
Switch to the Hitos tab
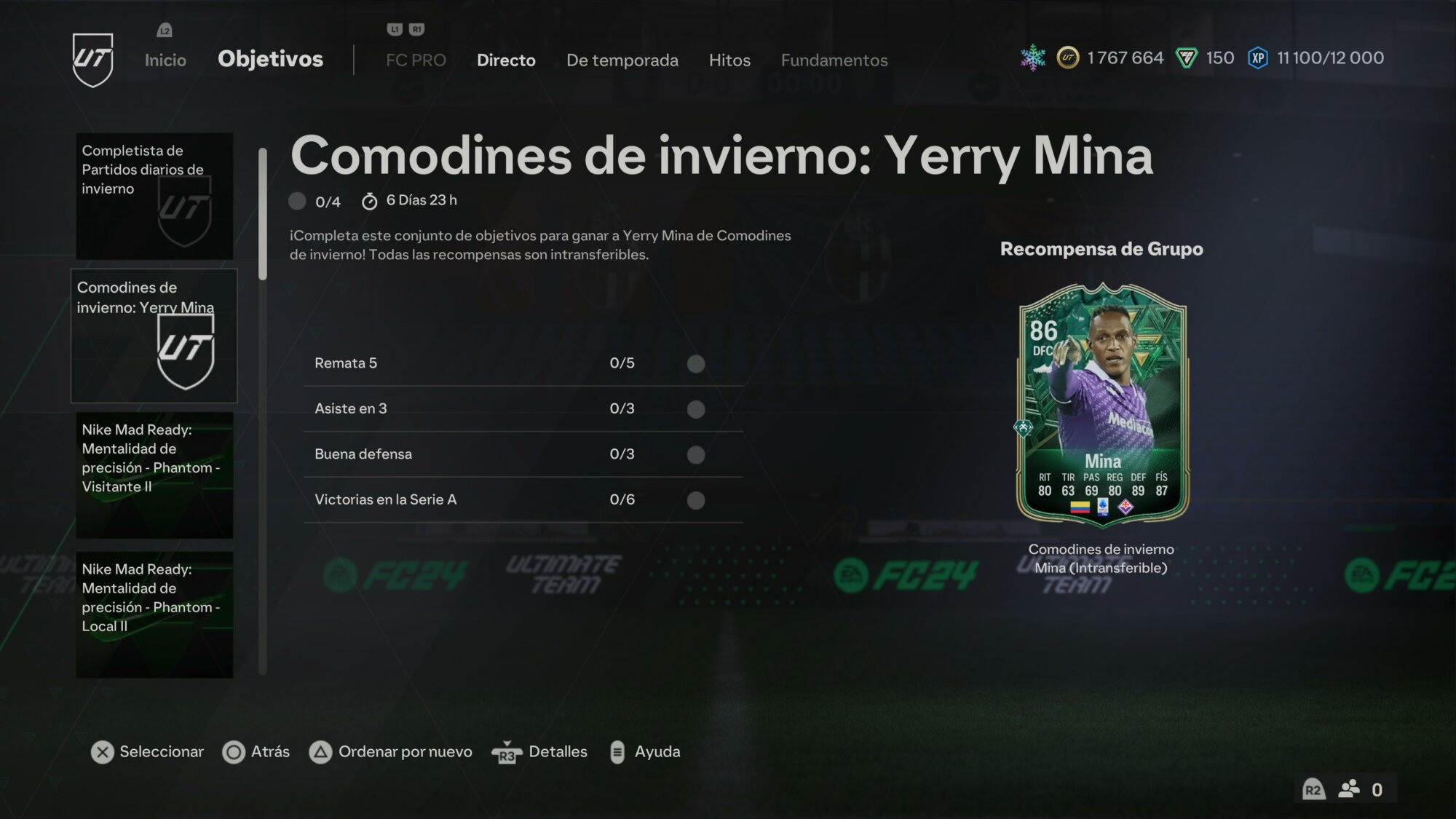(x=729, y=60)
